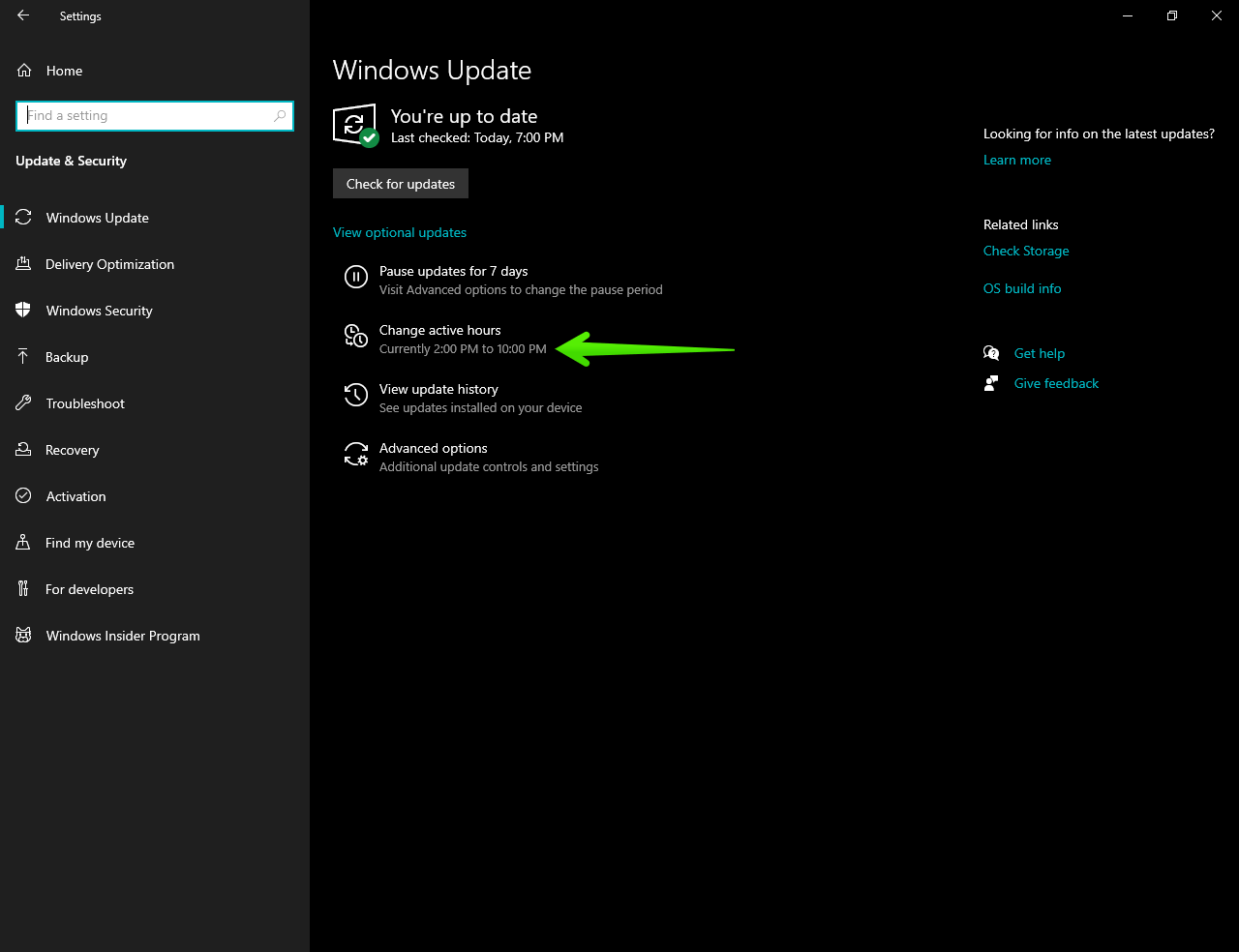Image resolution: width=1239 pixels, height=952 pixels.
Task: Select Troubleshoot from the sidebar
Action: click(155, 403)
